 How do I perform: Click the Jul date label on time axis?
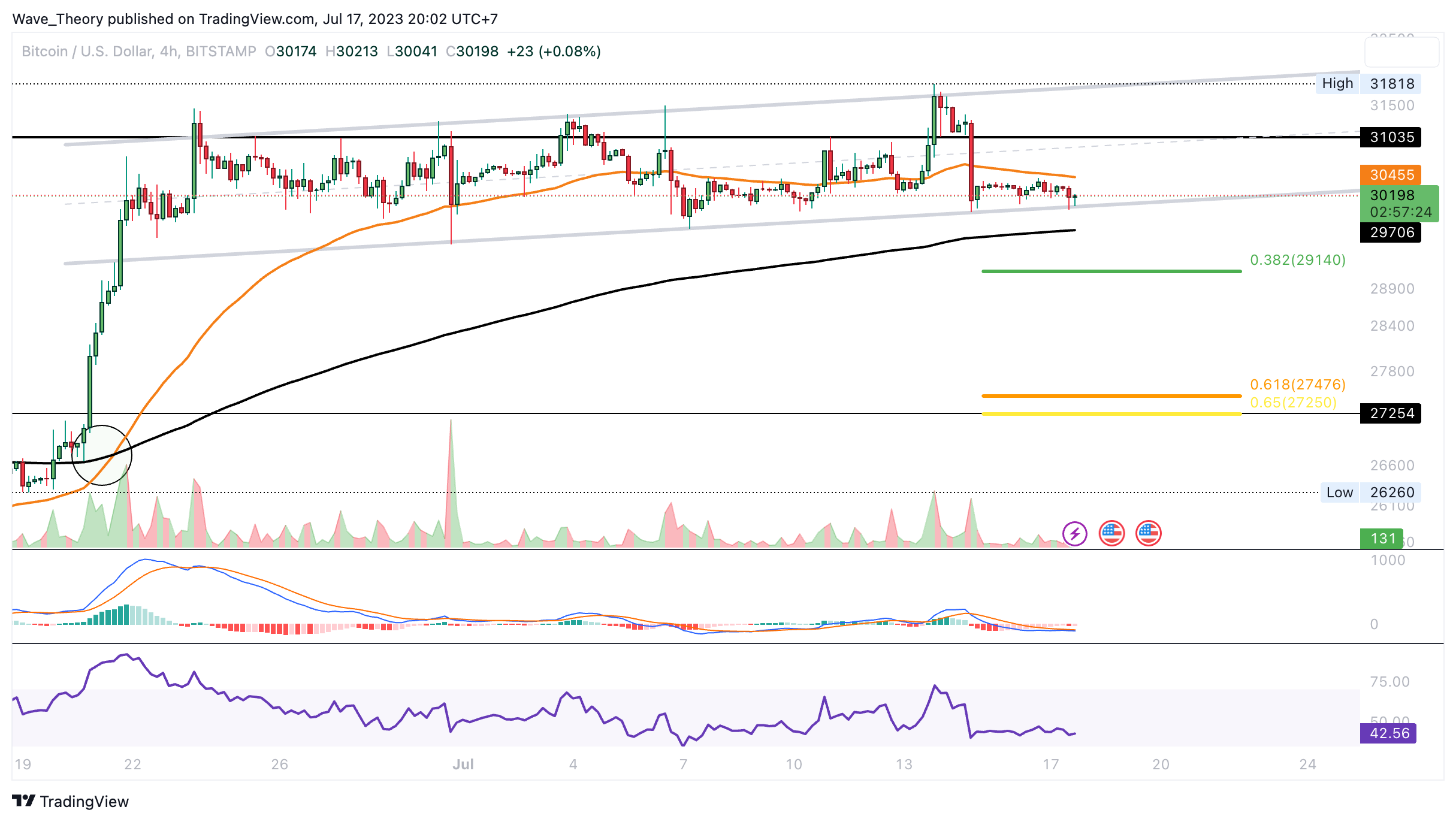pyautogui.click(x=463, y=764)
